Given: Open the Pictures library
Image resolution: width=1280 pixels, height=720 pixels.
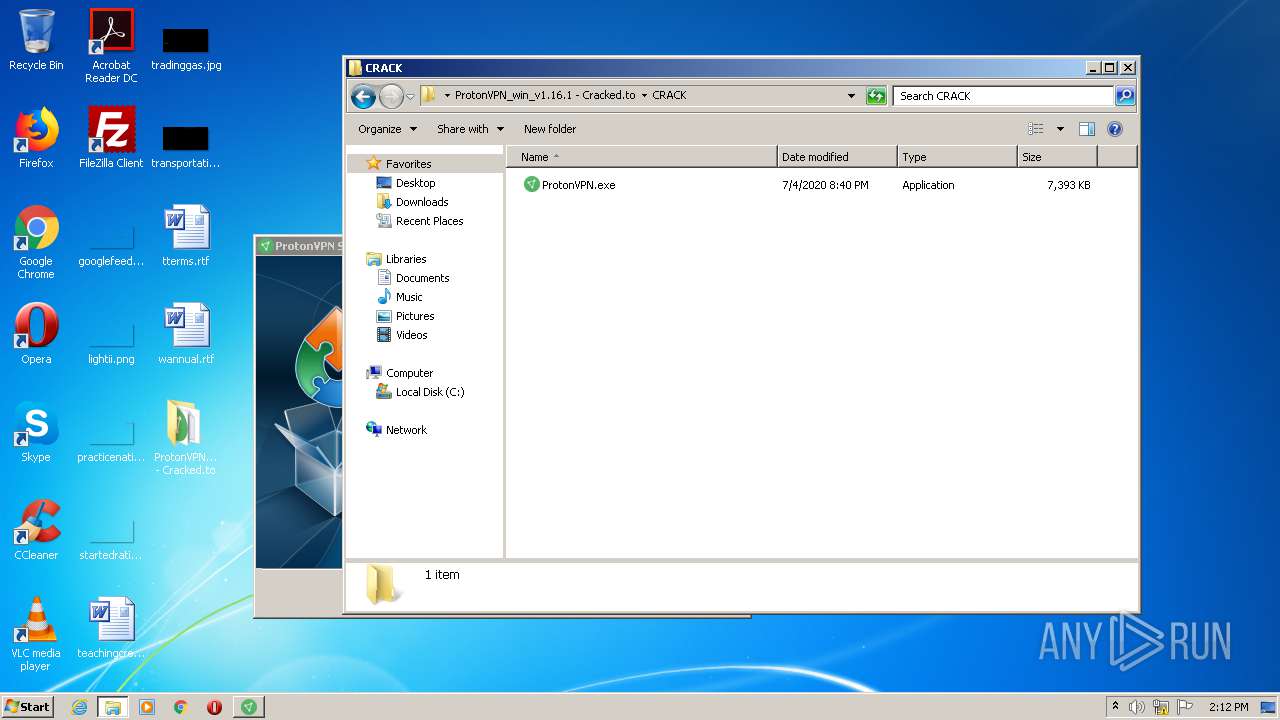Looking at the screenshot, I should click(415, 316).
